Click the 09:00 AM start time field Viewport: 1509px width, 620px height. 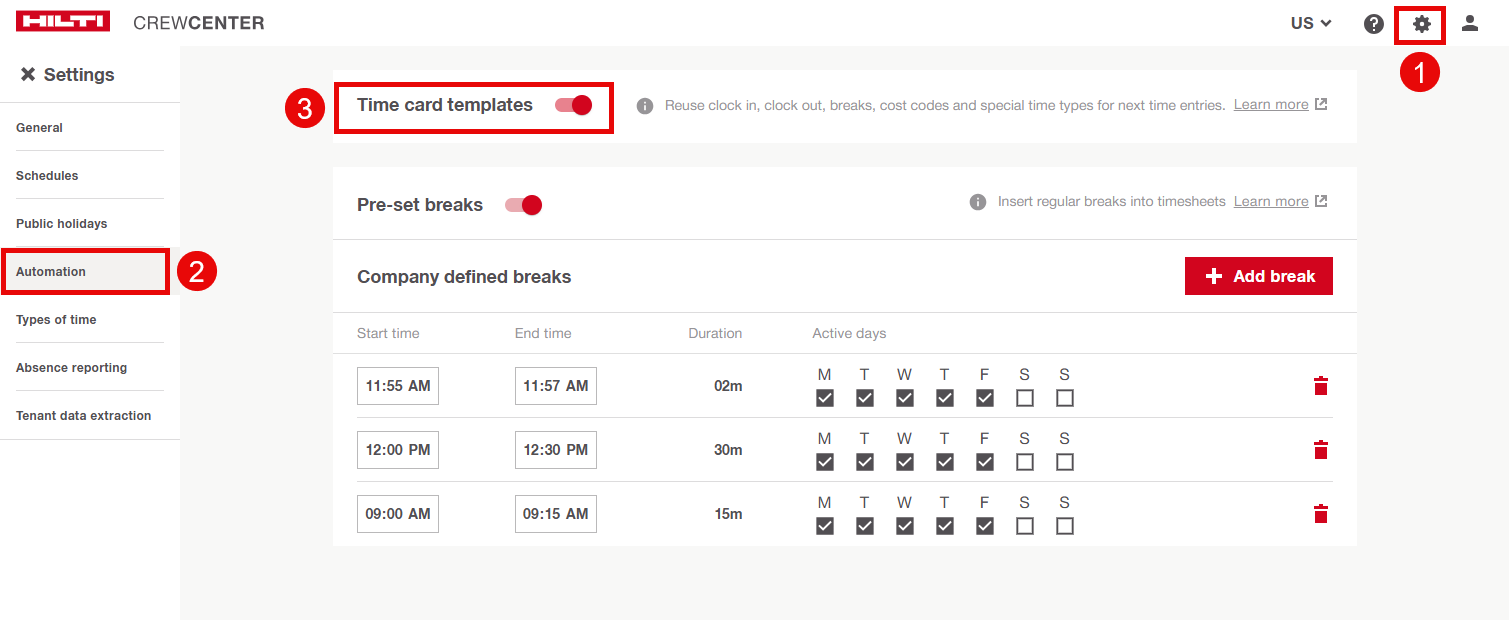tap(397, 514)
